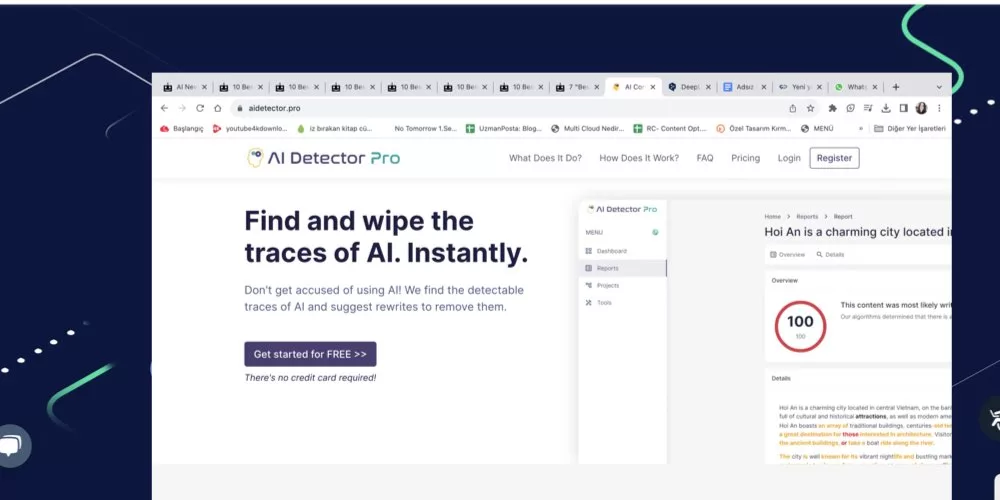1000x500 pixels.
Task: Open the UzmanPosta: Blog bookmark
Action: (x=504, y=128)
